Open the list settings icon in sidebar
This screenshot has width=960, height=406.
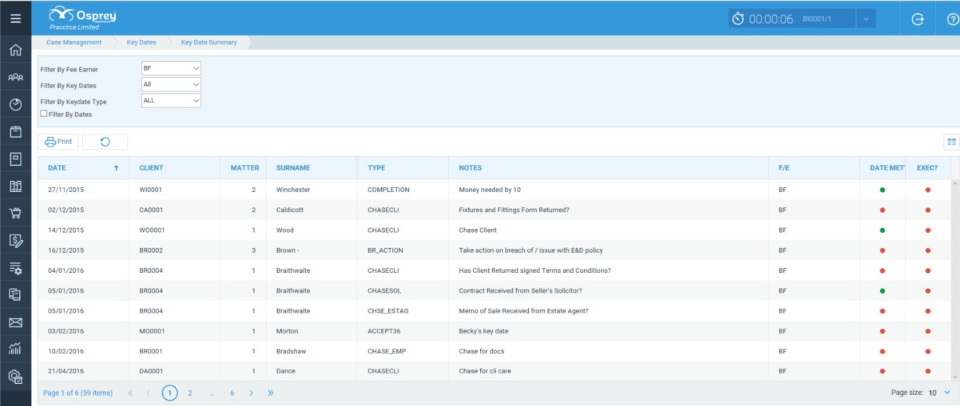(15, 268)
